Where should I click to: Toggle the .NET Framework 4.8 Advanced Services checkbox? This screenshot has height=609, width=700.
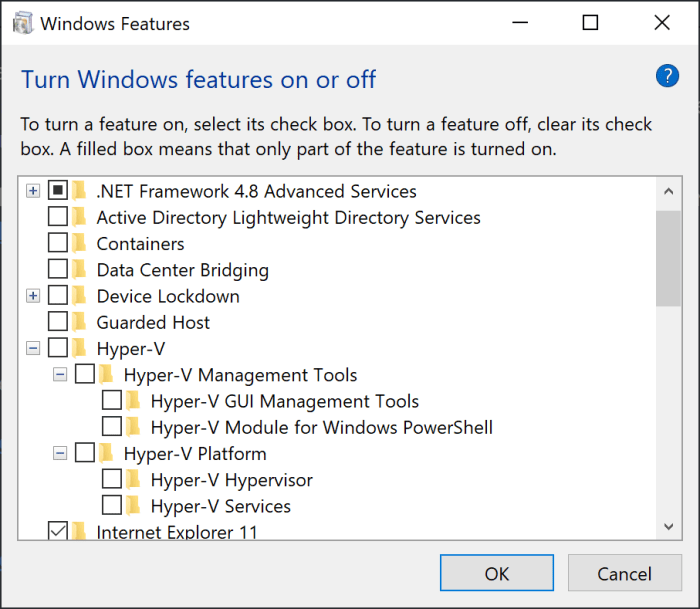click(58, 190)
